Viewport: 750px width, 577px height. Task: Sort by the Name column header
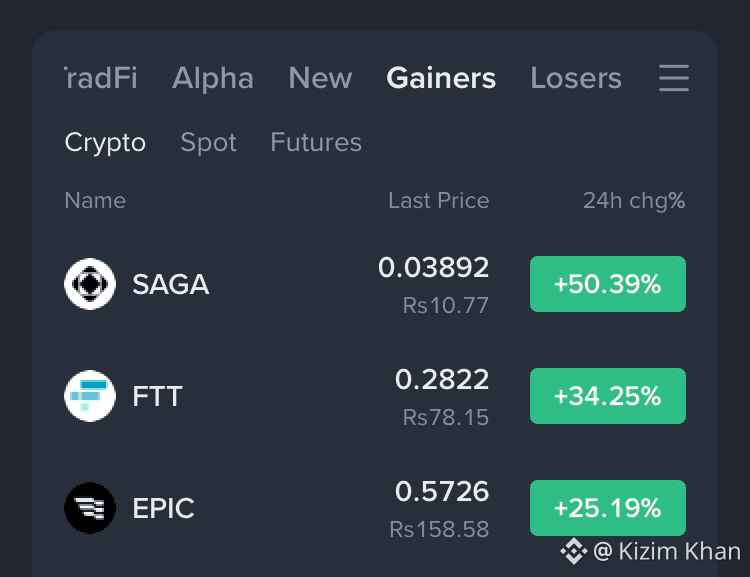coord(95,200)
